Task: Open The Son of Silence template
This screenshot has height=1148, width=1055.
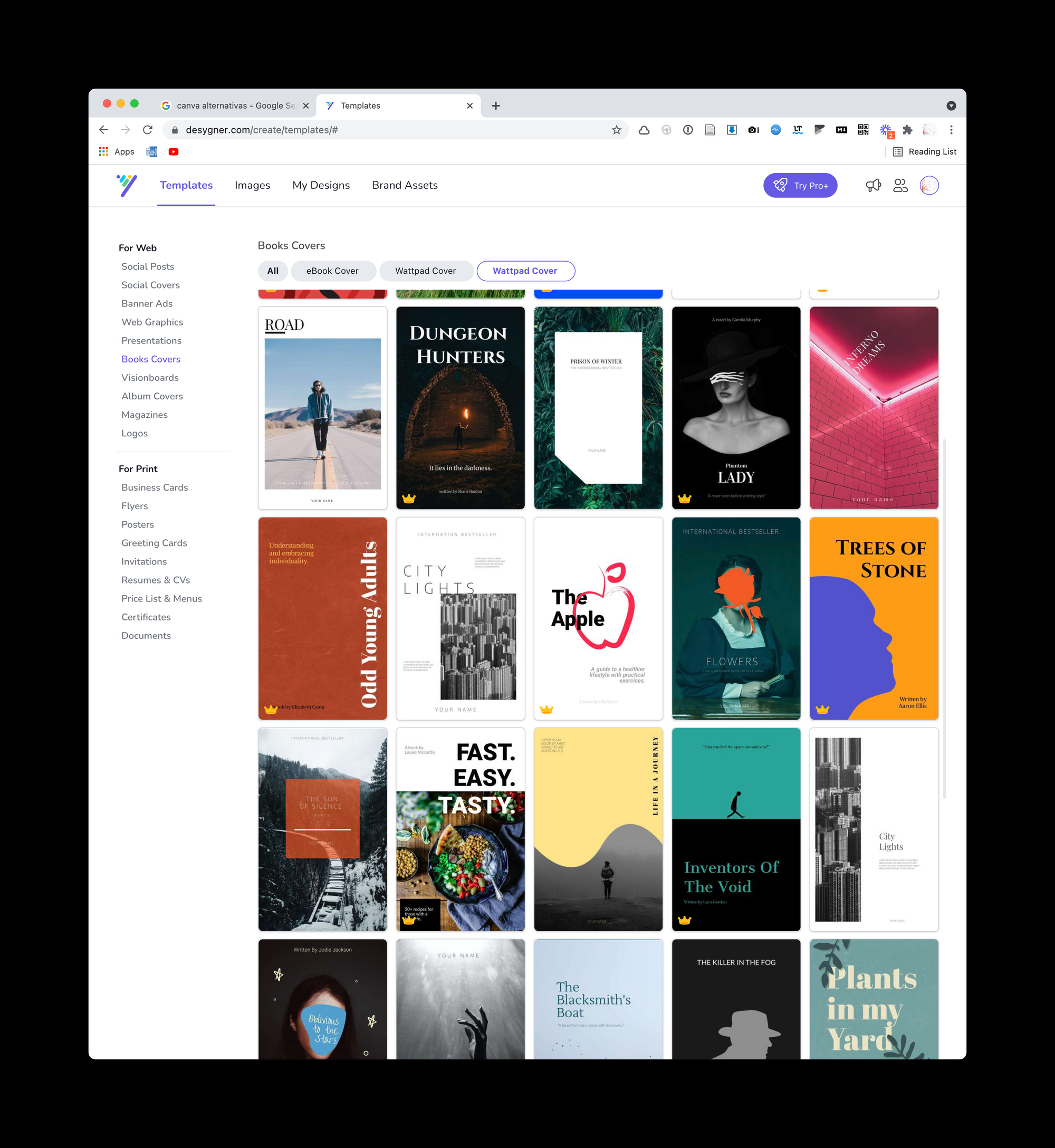Action: coord(322,829)
